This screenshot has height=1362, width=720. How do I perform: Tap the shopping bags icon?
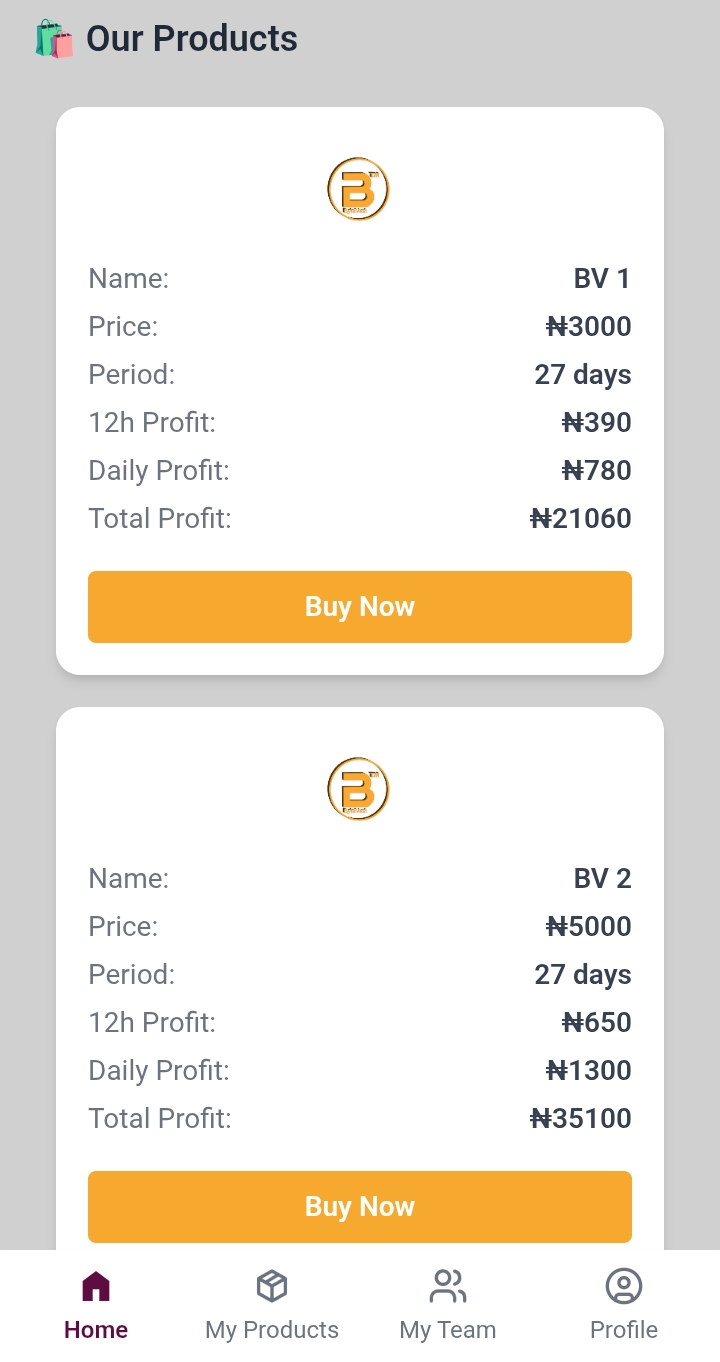(x=54, y=39)
